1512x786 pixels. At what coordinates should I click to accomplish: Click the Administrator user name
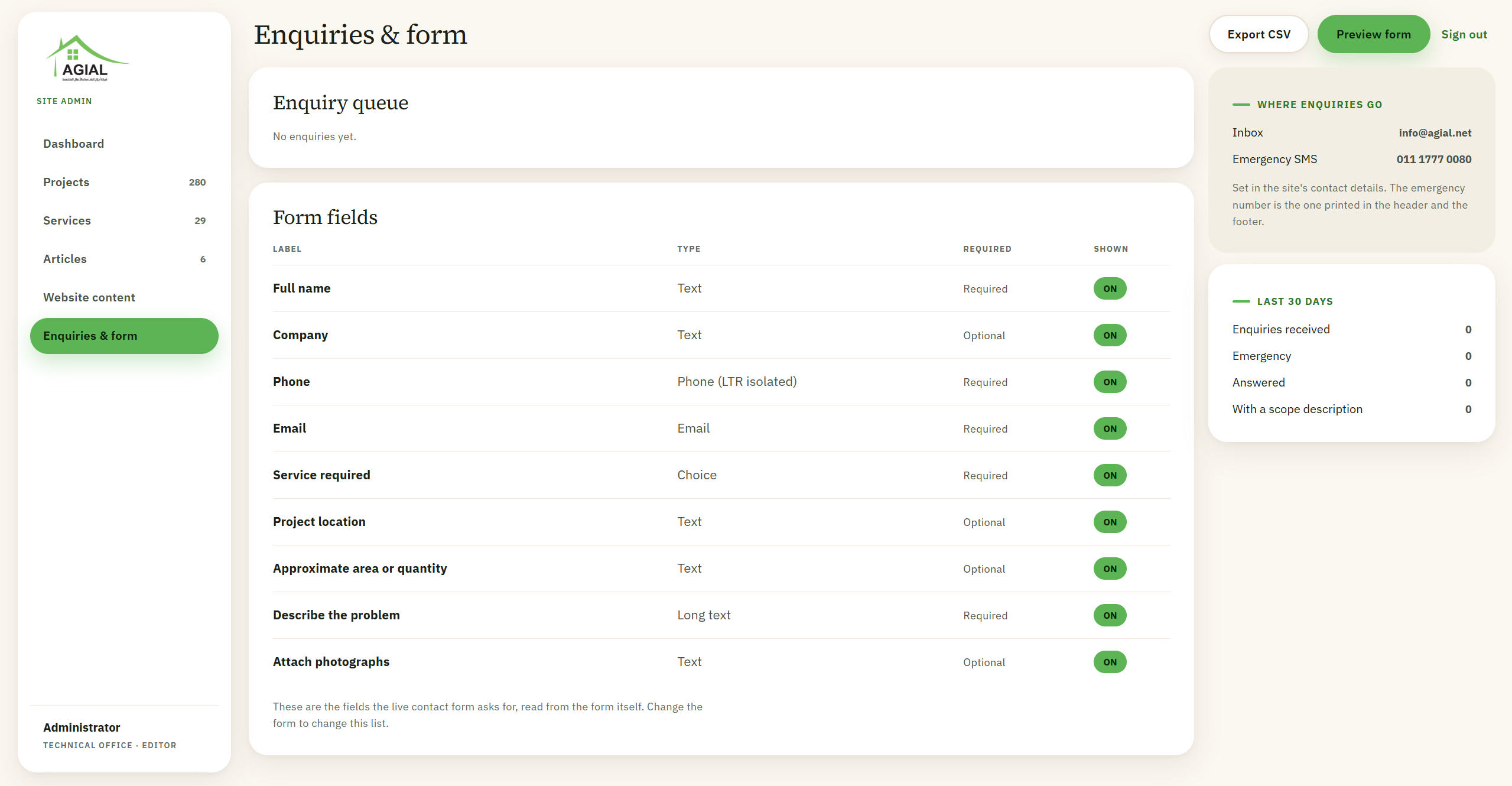pos(82,727)
